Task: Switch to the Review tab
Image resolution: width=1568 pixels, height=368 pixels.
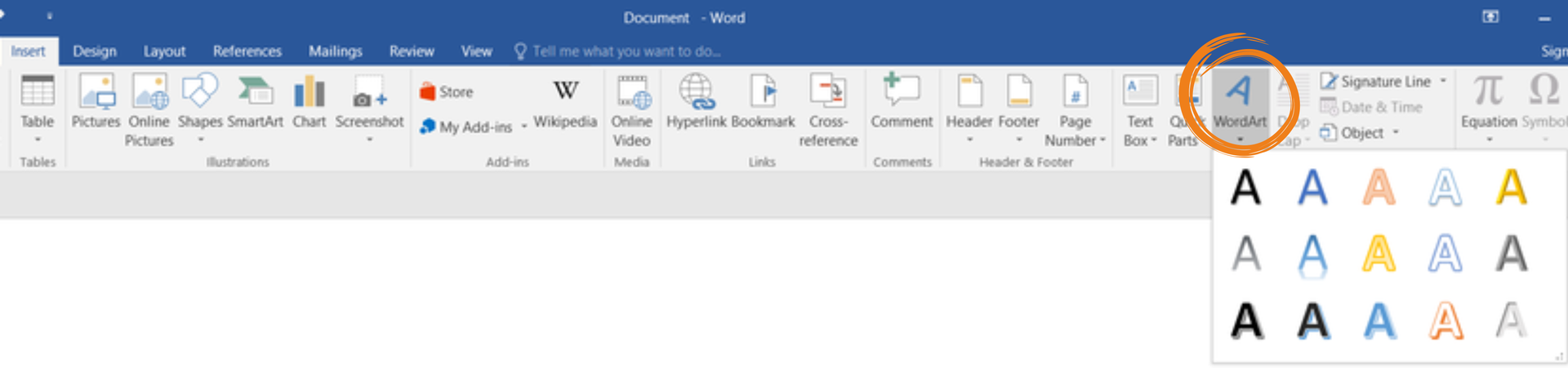Action: [x=412, y=51]
